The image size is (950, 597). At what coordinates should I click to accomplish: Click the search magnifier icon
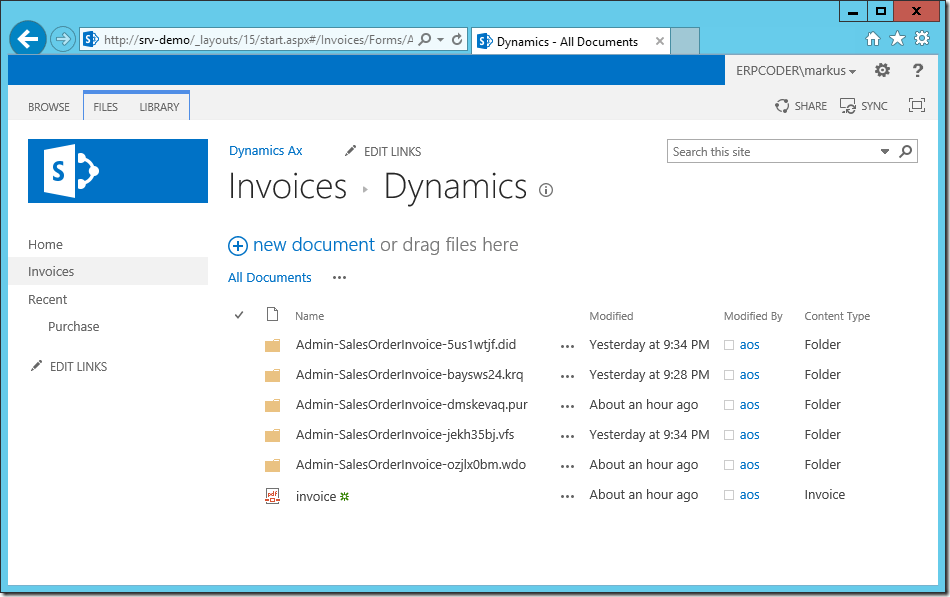905,150
